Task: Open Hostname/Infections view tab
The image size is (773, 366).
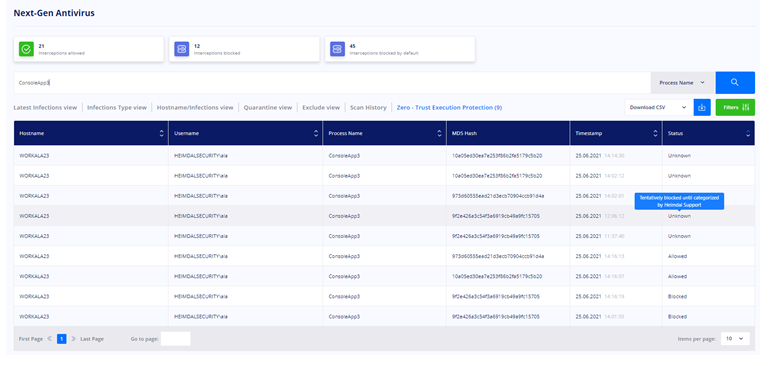Action: click(x=195, y=108)
